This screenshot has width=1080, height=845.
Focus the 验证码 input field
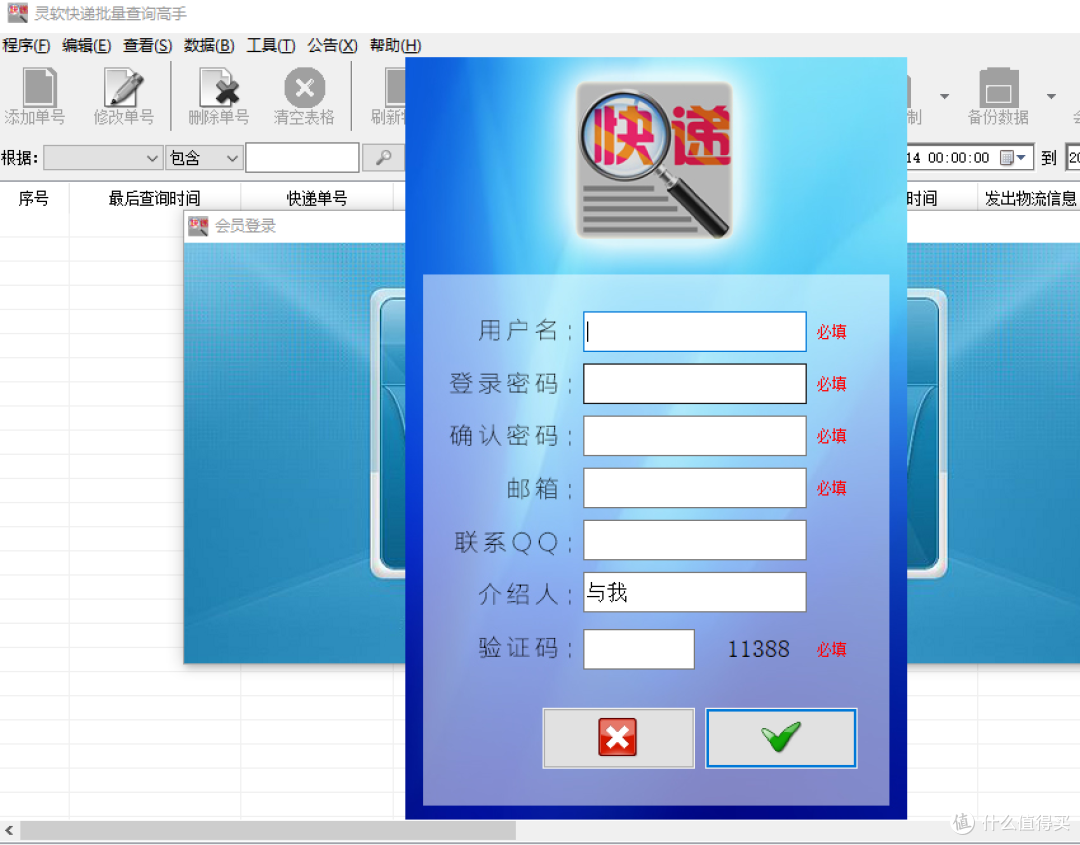point(638,649)
